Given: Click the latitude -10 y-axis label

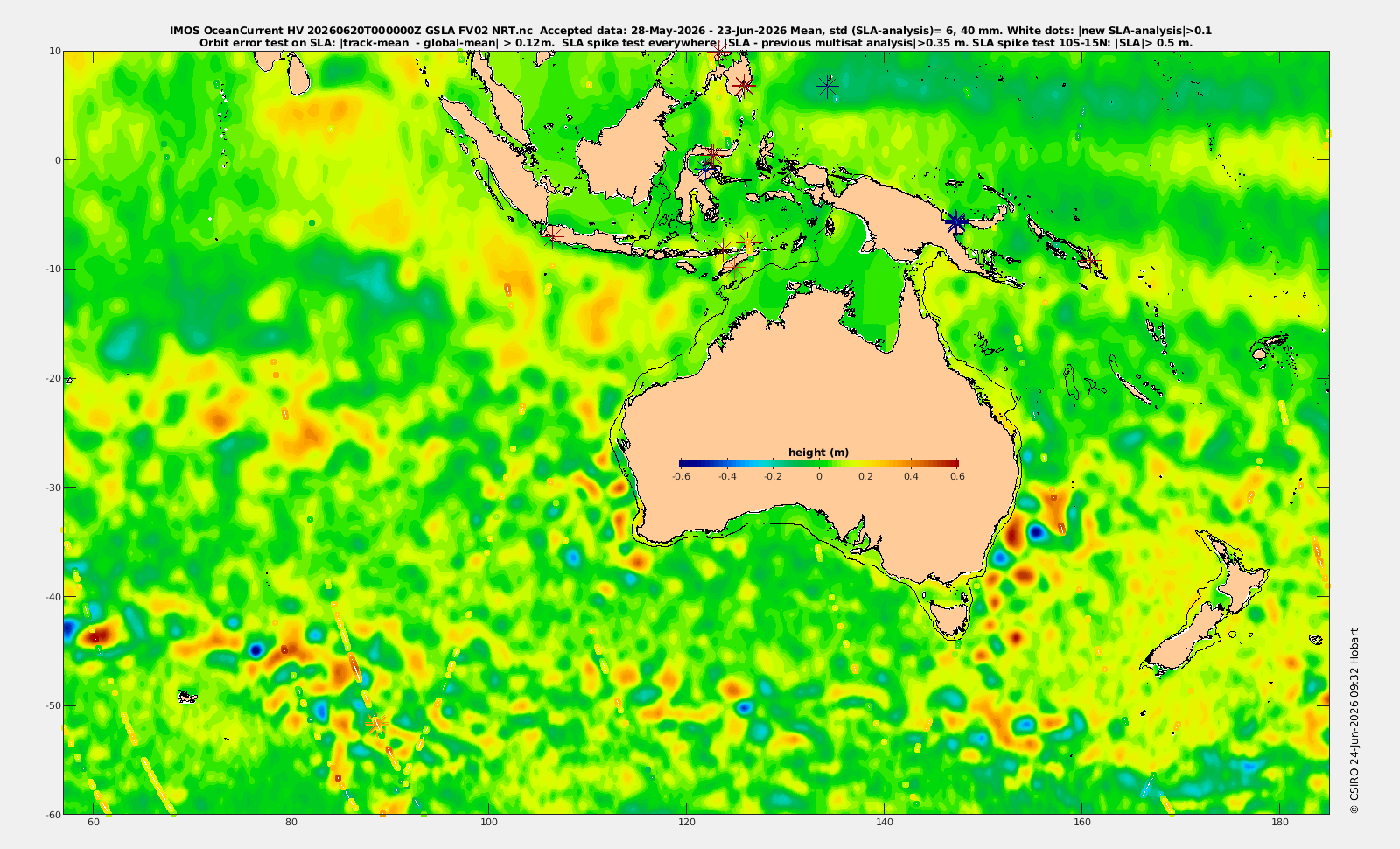Looking at the screenshot, I should [x=52, y=269].
